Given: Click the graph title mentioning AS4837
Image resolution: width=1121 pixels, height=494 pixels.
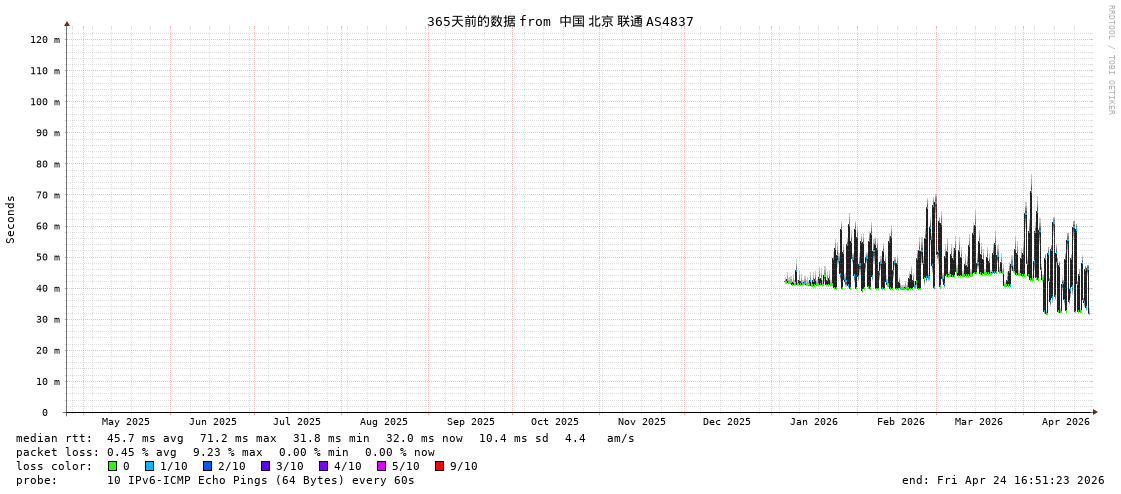Looking at the screenshot, I should [560, 21].
